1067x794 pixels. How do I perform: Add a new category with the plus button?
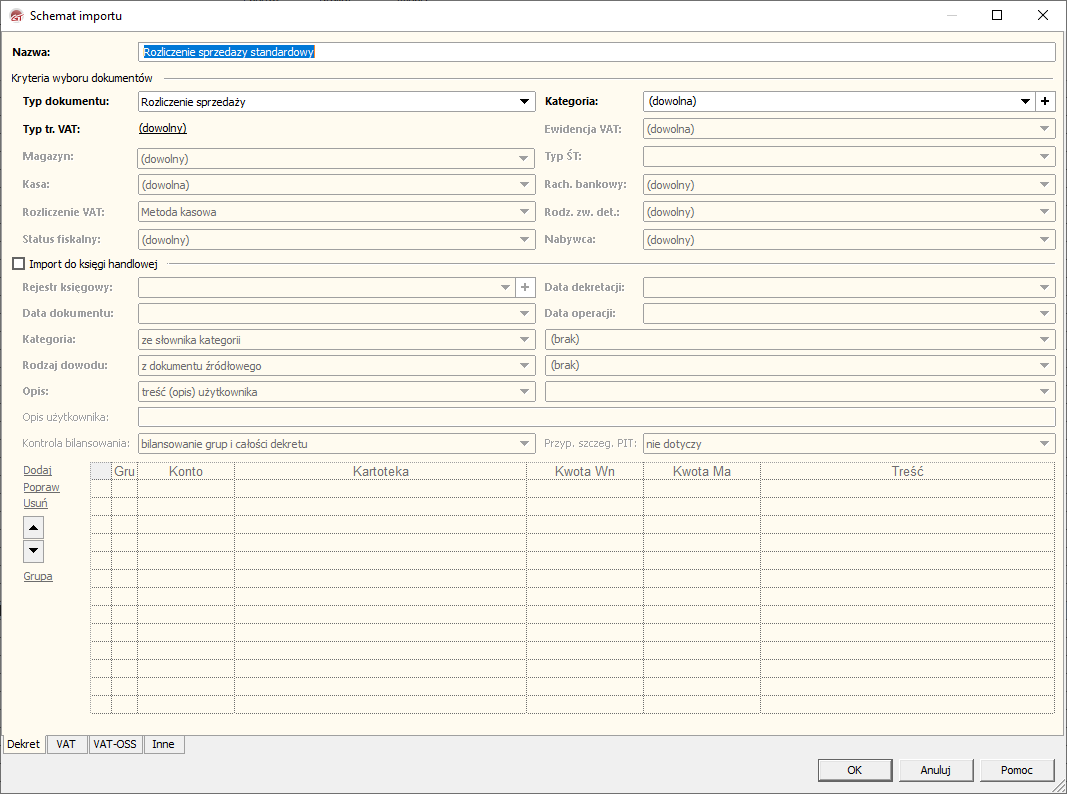click(x=1045, y=101)
